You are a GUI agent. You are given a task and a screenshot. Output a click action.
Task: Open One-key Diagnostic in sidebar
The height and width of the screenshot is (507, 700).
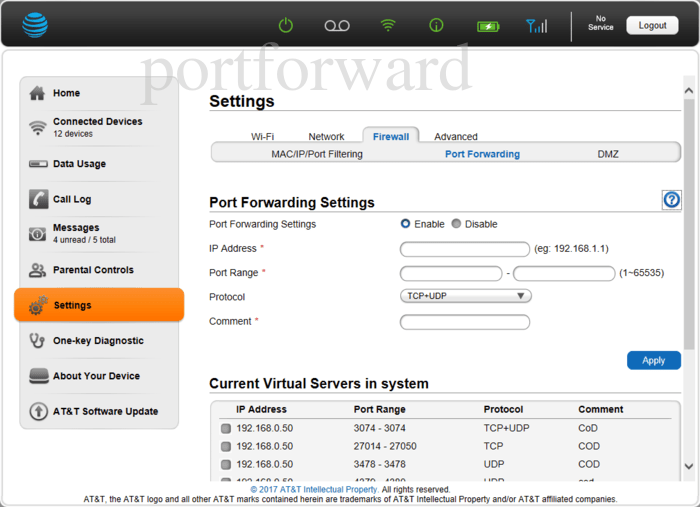point(98,341)
